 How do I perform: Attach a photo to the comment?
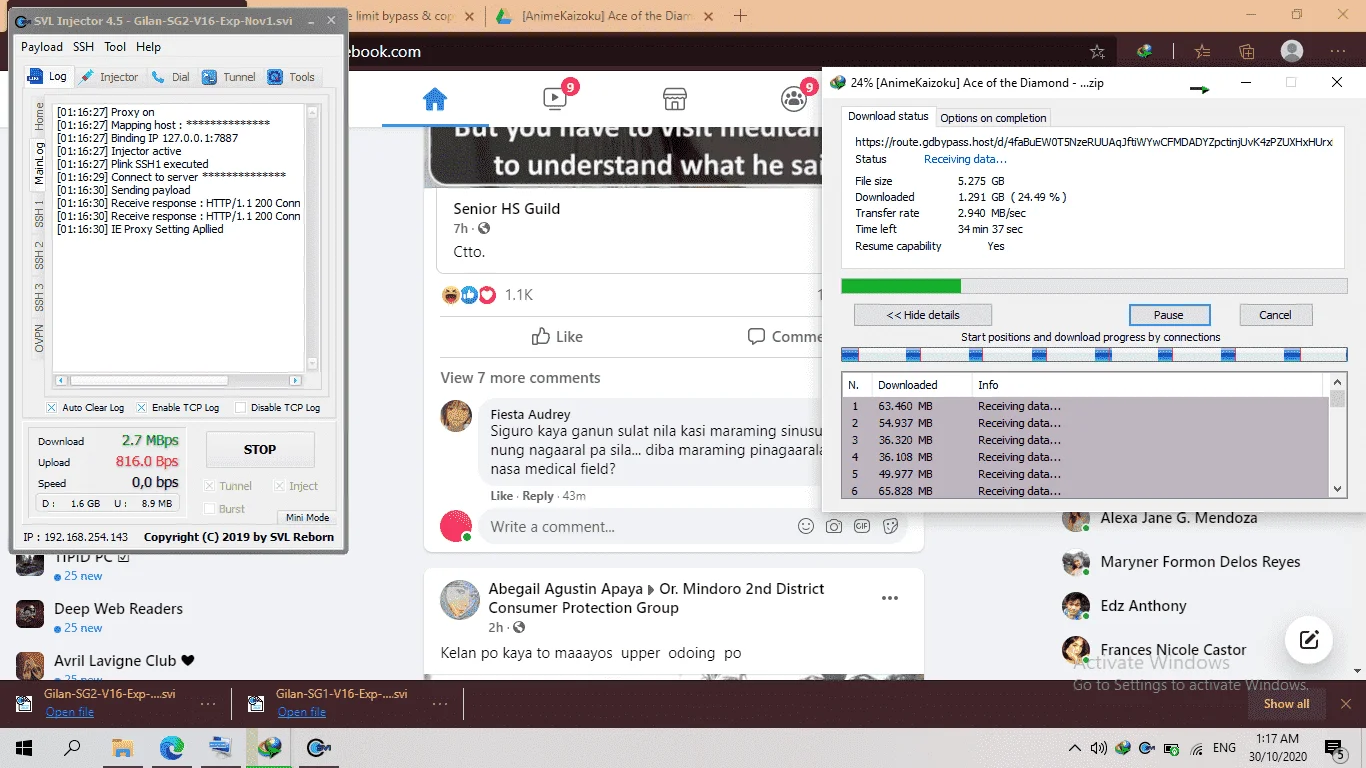point(834,526)
